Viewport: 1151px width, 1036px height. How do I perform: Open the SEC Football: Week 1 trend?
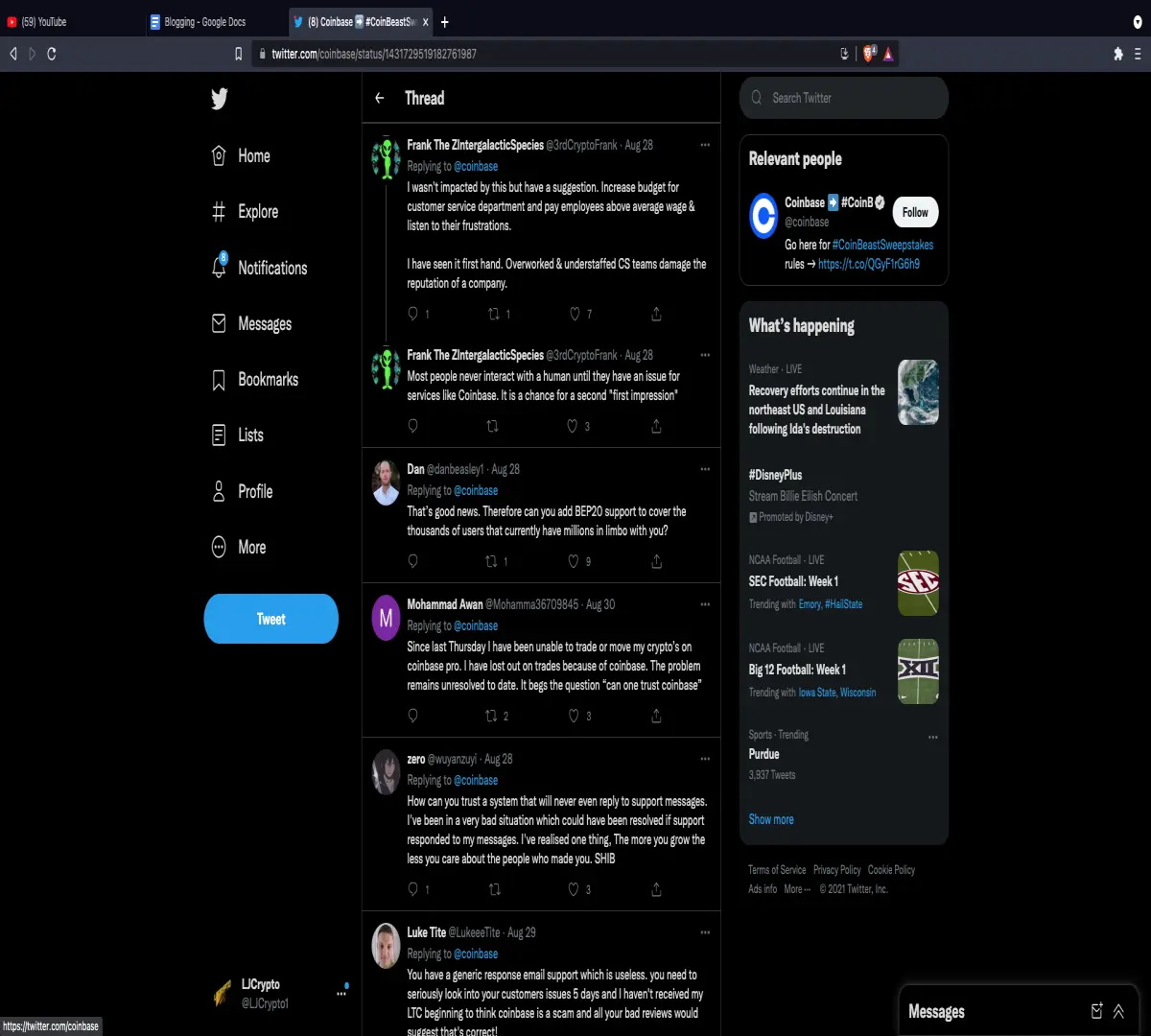coord(793,581)
